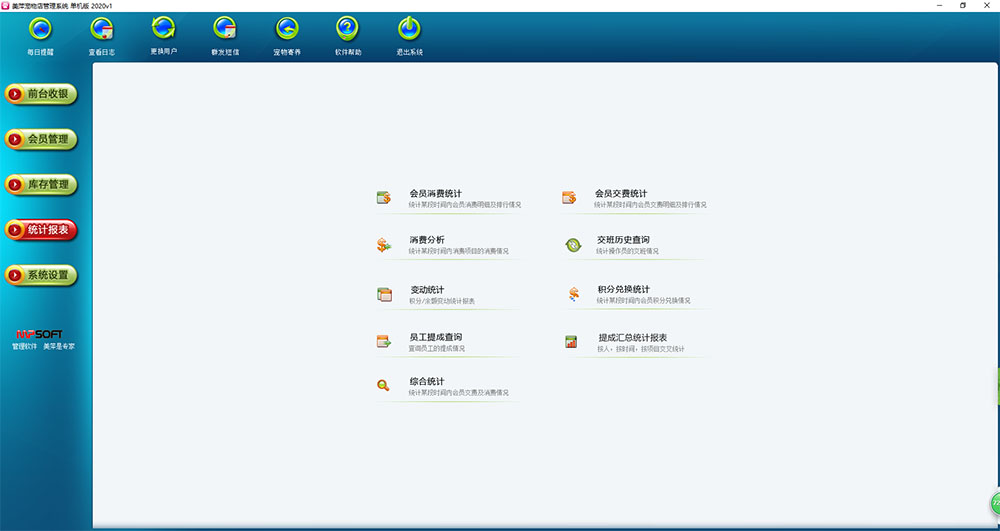Open the 每日提醒 daily reminder icon
This screenshot has height=531, width=1000.
[x=41, y=29]
